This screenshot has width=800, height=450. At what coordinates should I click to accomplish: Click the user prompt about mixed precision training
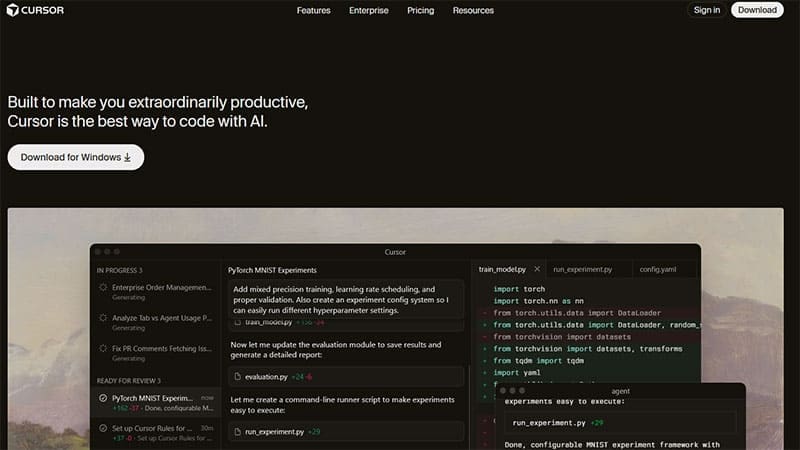pos(346,299)
